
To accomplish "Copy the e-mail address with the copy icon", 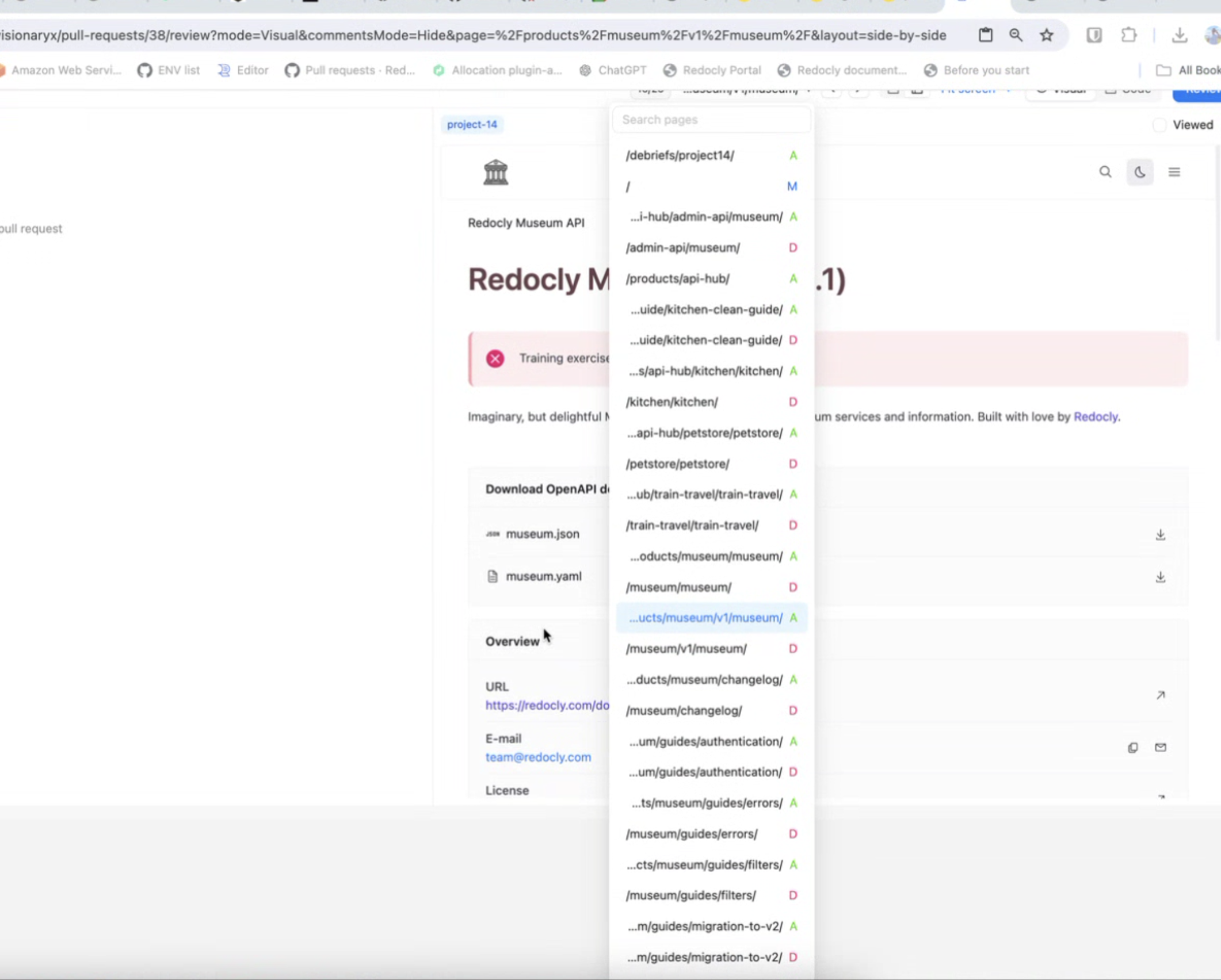I will (1132, 748).
